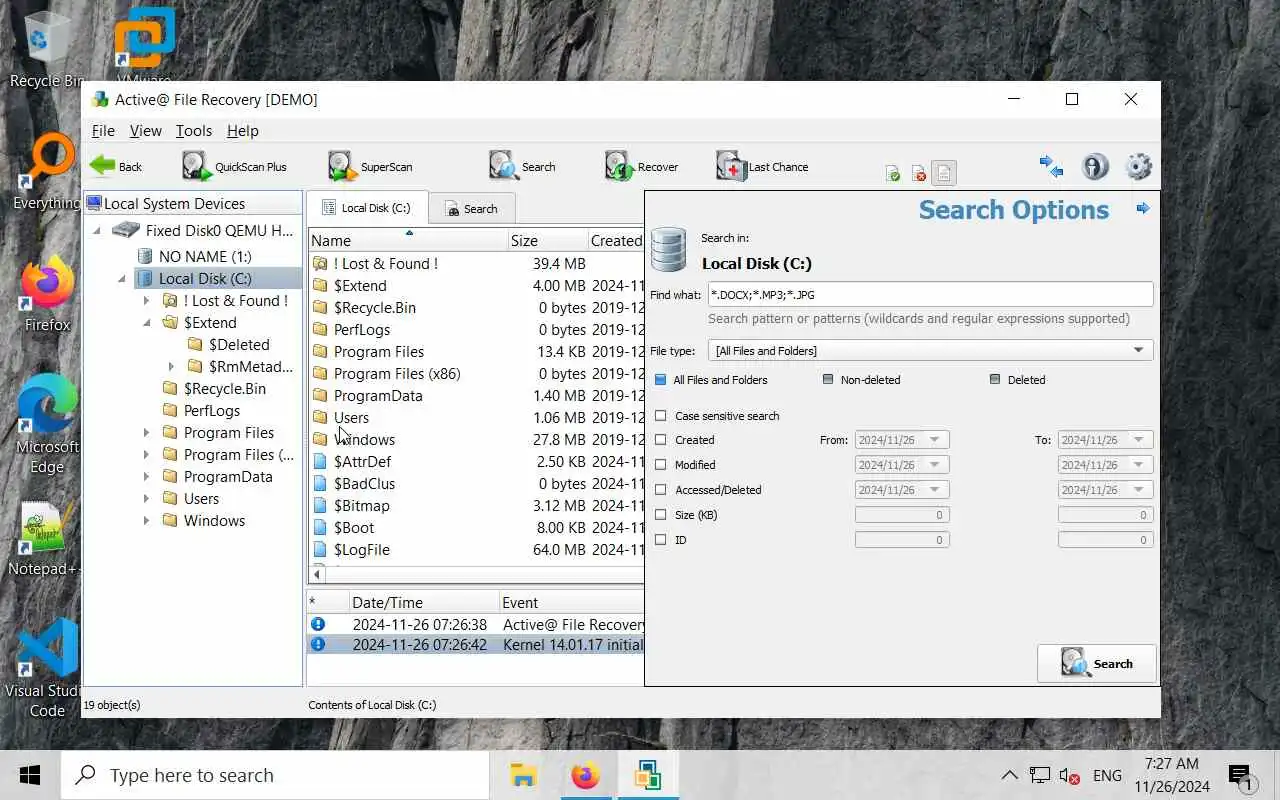
Task: Open the Tools menu
Action: click(193, 130)
